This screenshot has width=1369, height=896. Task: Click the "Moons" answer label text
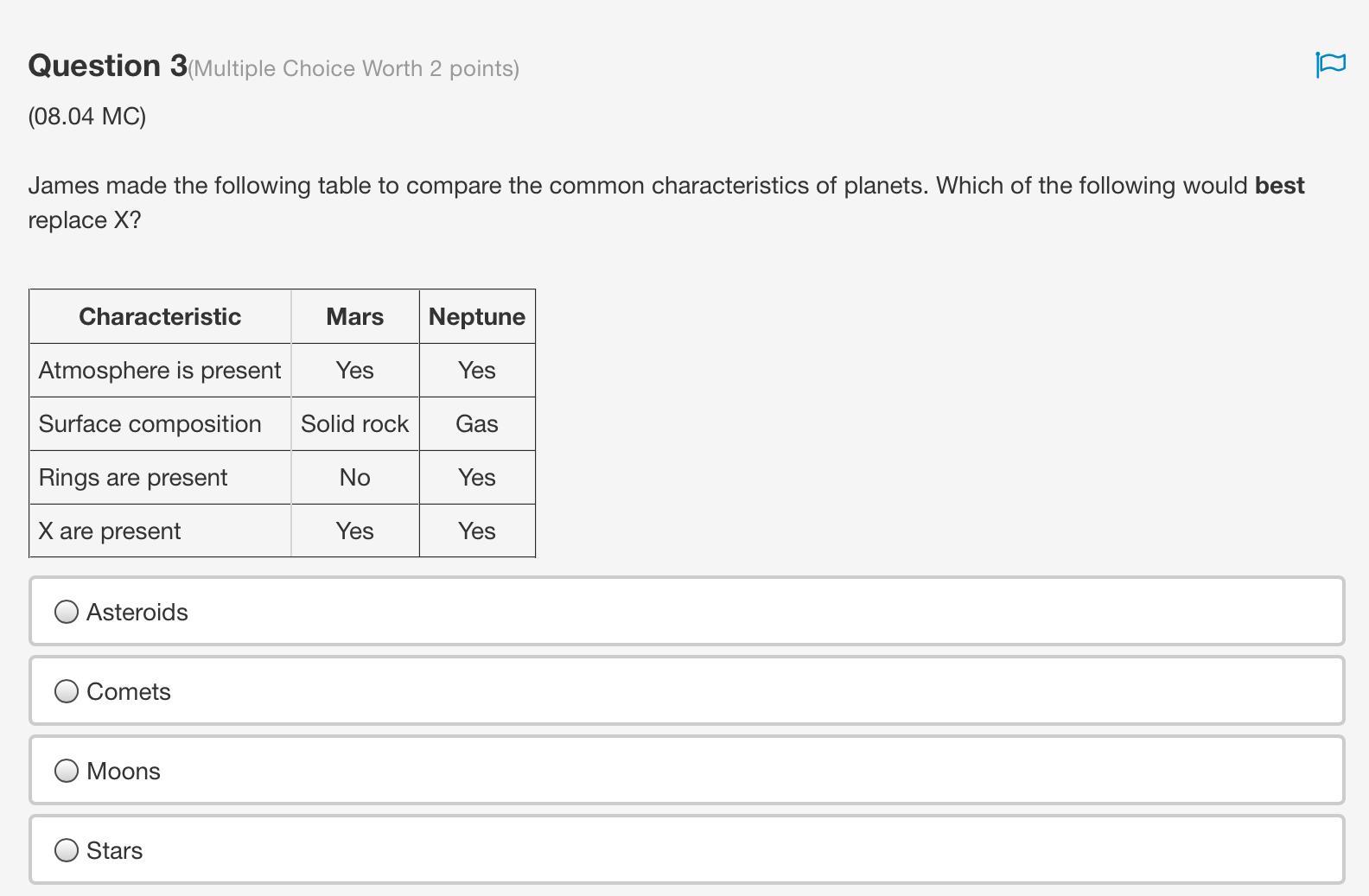(x=124, y=771)
